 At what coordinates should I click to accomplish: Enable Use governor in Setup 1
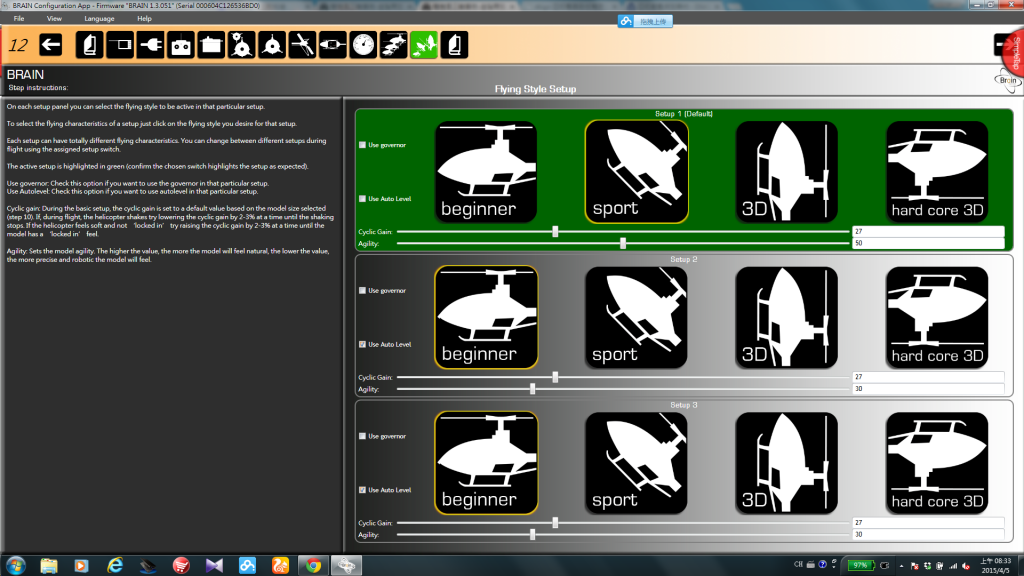(x=362, y=145)
